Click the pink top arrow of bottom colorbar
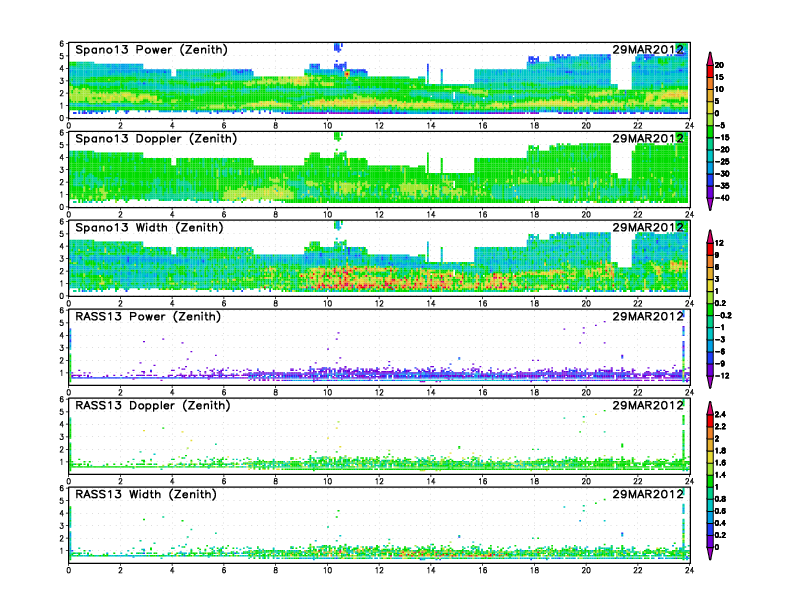 pyautogui.click(x=710, y=408)
